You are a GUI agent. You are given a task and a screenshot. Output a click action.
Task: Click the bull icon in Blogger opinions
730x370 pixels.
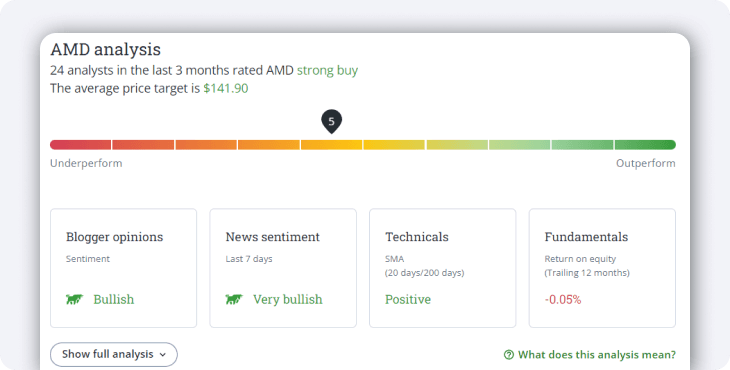point(74,299)
